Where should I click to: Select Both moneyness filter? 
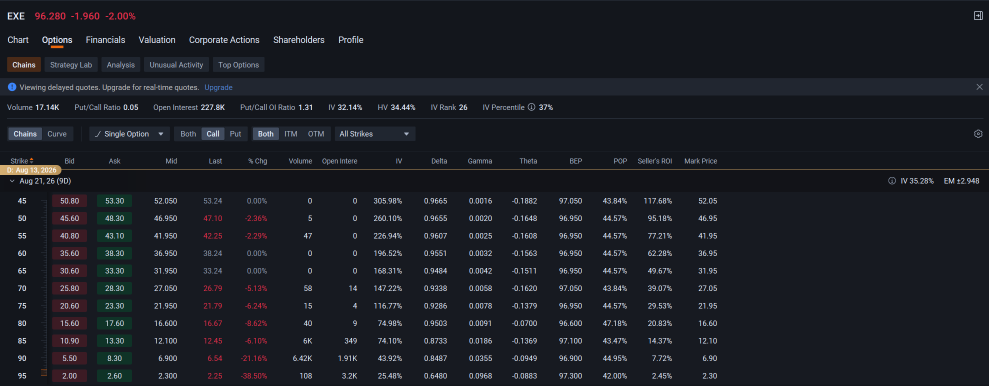266,134
